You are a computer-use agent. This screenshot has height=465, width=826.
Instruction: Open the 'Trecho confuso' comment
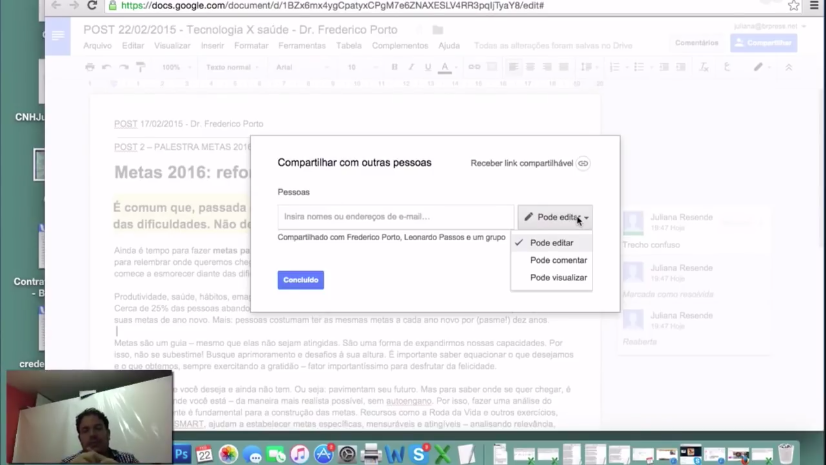pos(694,231)
